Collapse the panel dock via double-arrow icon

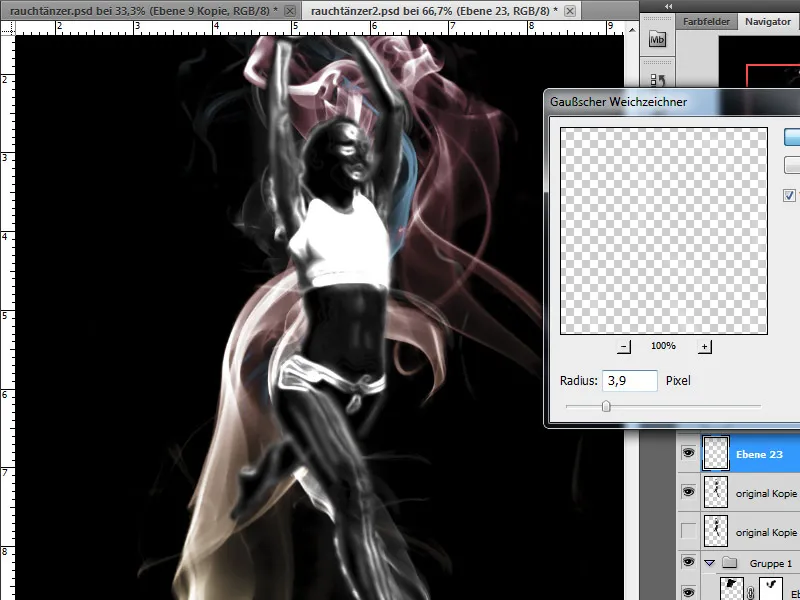[667, 6]
